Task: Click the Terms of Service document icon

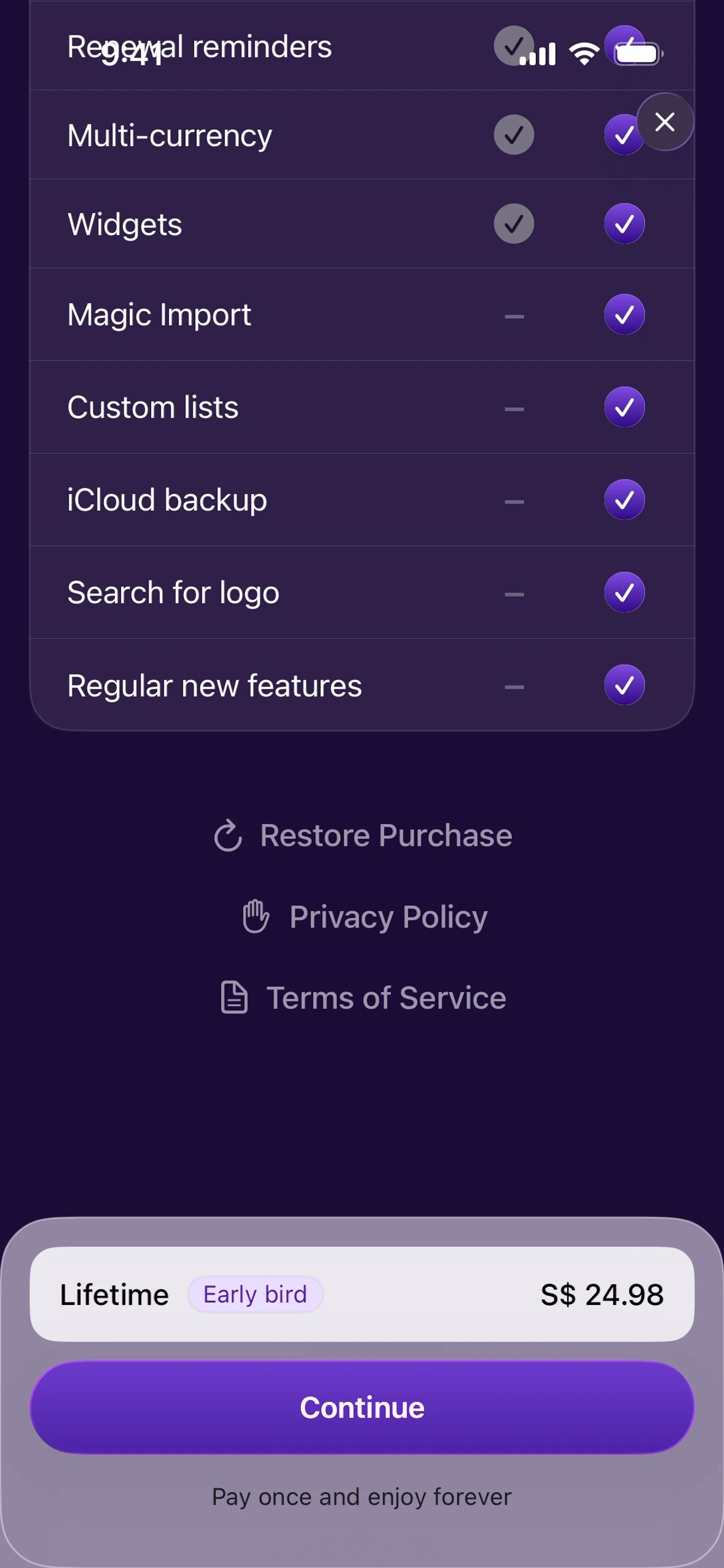Action: pos(234,997)
